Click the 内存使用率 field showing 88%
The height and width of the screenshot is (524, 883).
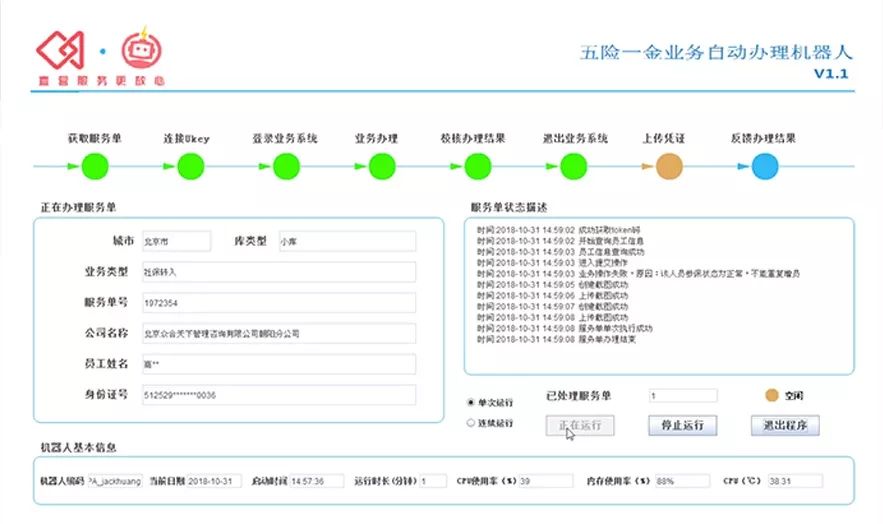682,481
